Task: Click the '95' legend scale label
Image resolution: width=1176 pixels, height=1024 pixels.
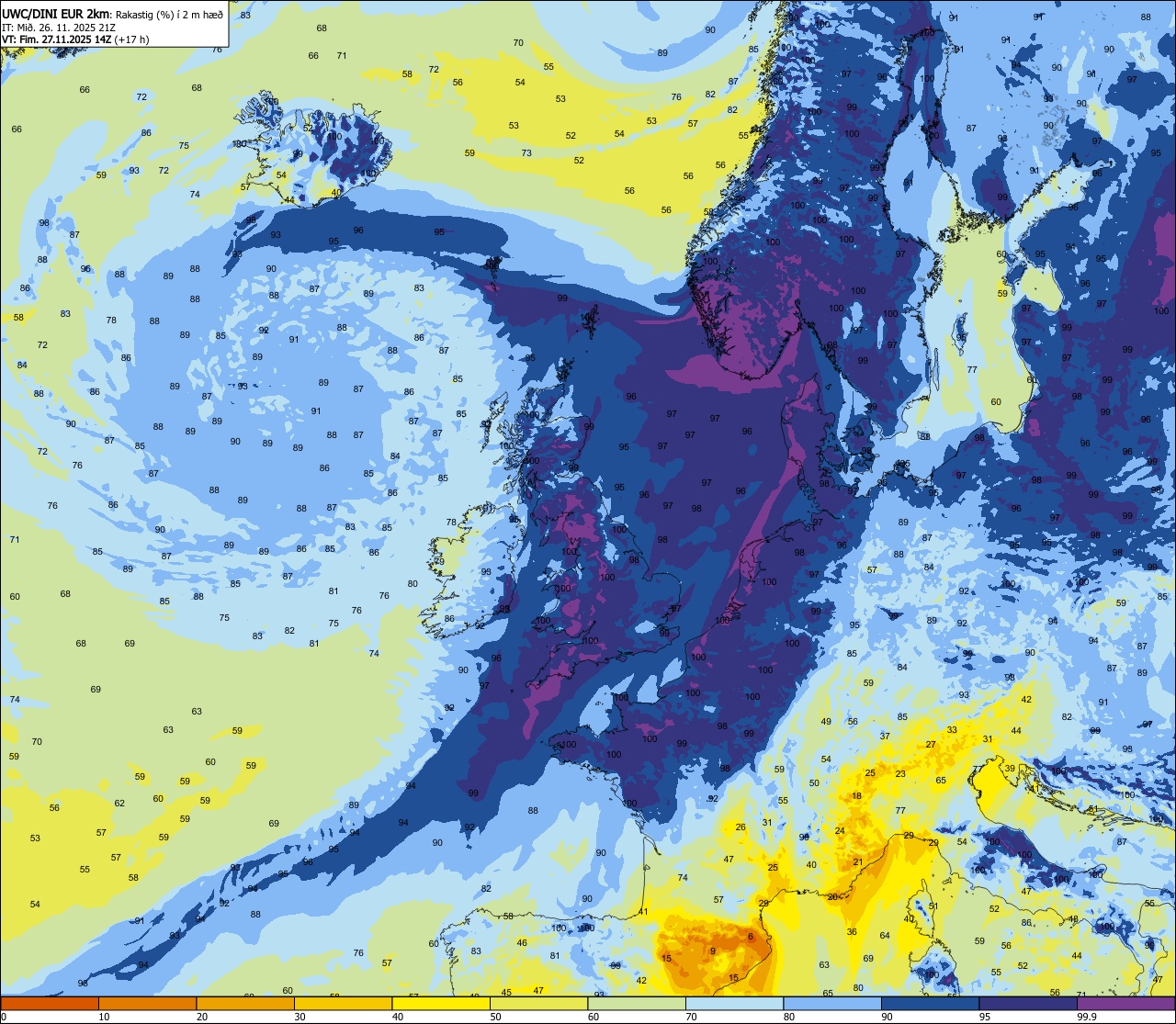Action: click(x=985, y=1017)
